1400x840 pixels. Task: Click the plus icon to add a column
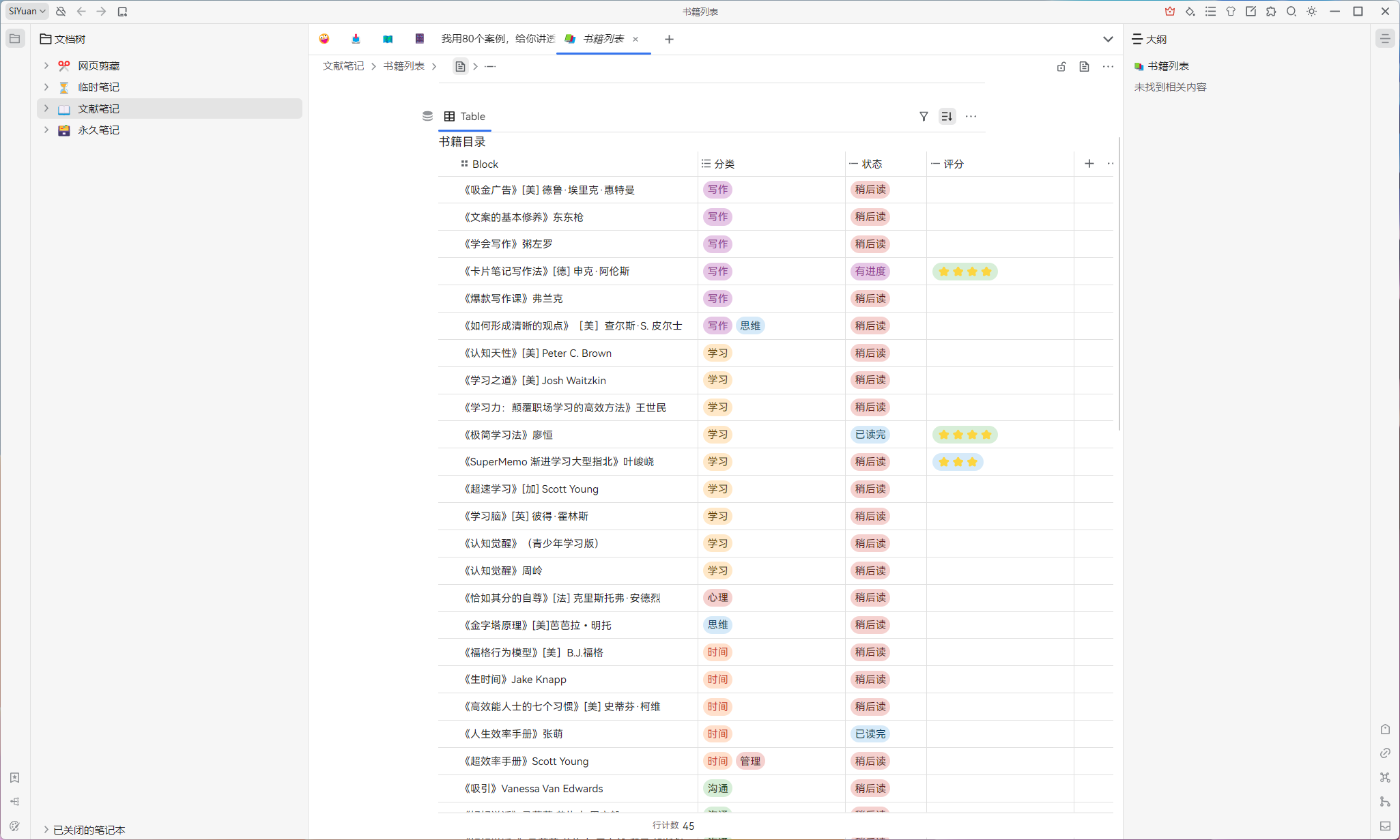click(x=1089, y=164)
